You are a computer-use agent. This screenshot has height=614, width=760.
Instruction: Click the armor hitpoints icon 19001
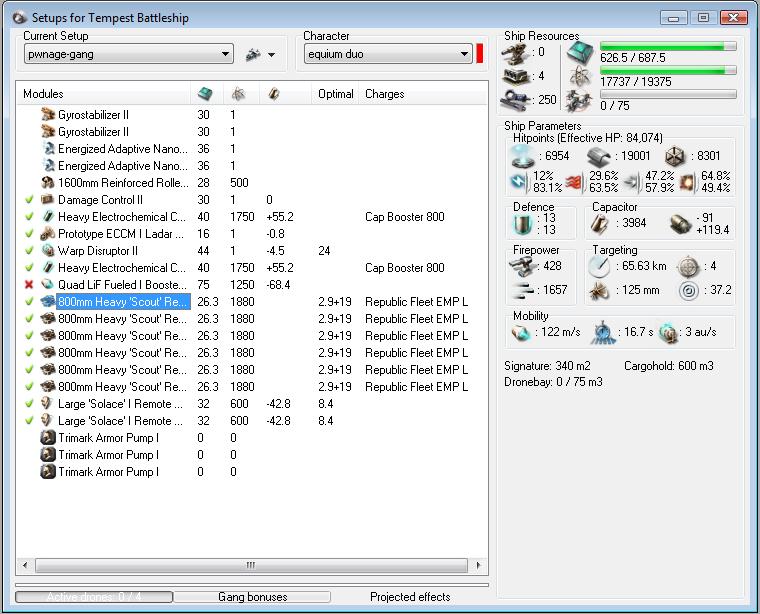point(598,157)
